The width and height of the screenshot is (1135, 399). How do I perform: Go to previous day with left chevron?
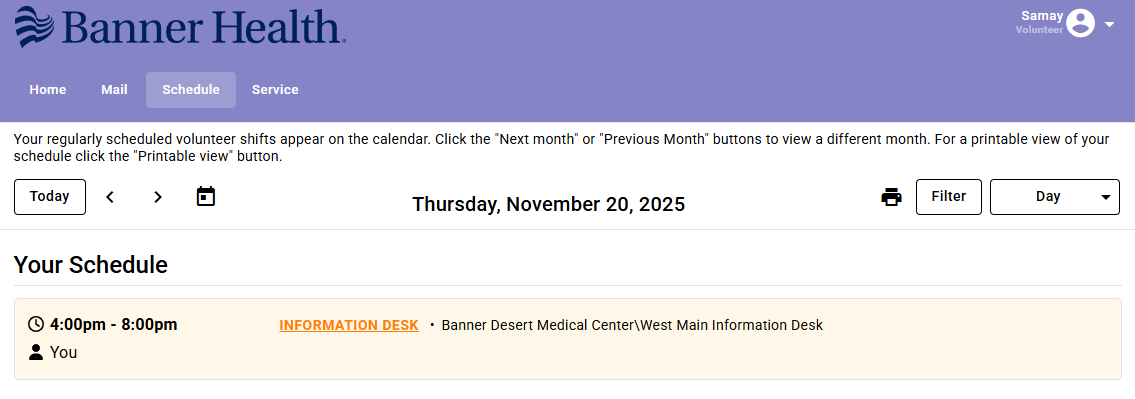[x=110, y=197]
